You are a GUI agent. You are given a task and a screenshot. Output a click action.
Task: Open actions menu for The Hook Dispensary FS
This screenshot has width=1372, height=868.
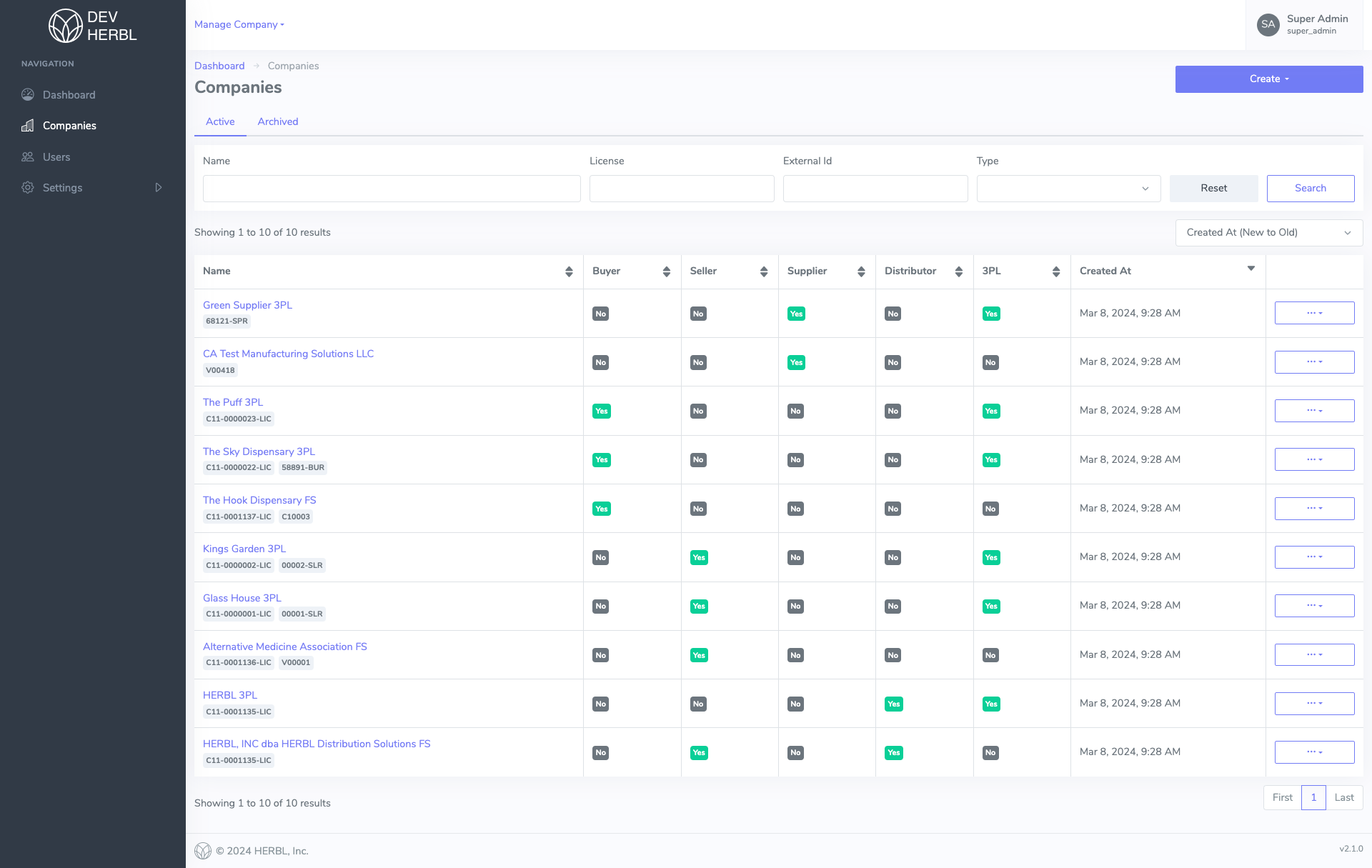point(1314,509)
